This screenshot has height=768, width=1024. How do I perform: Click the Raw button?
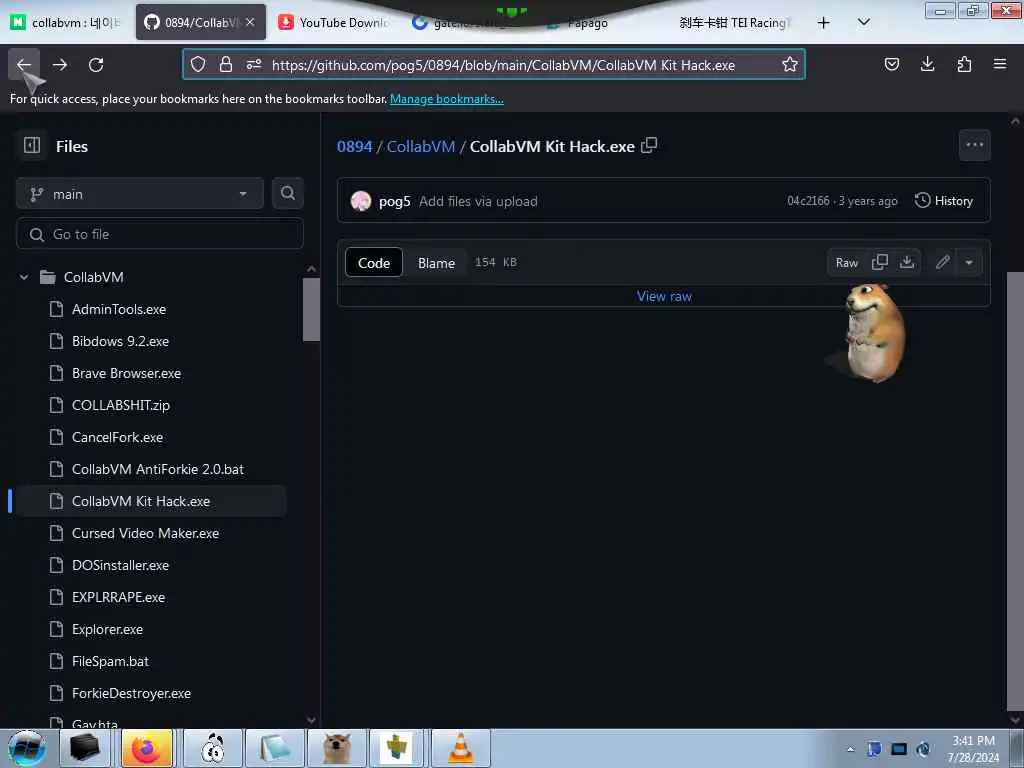846,263
